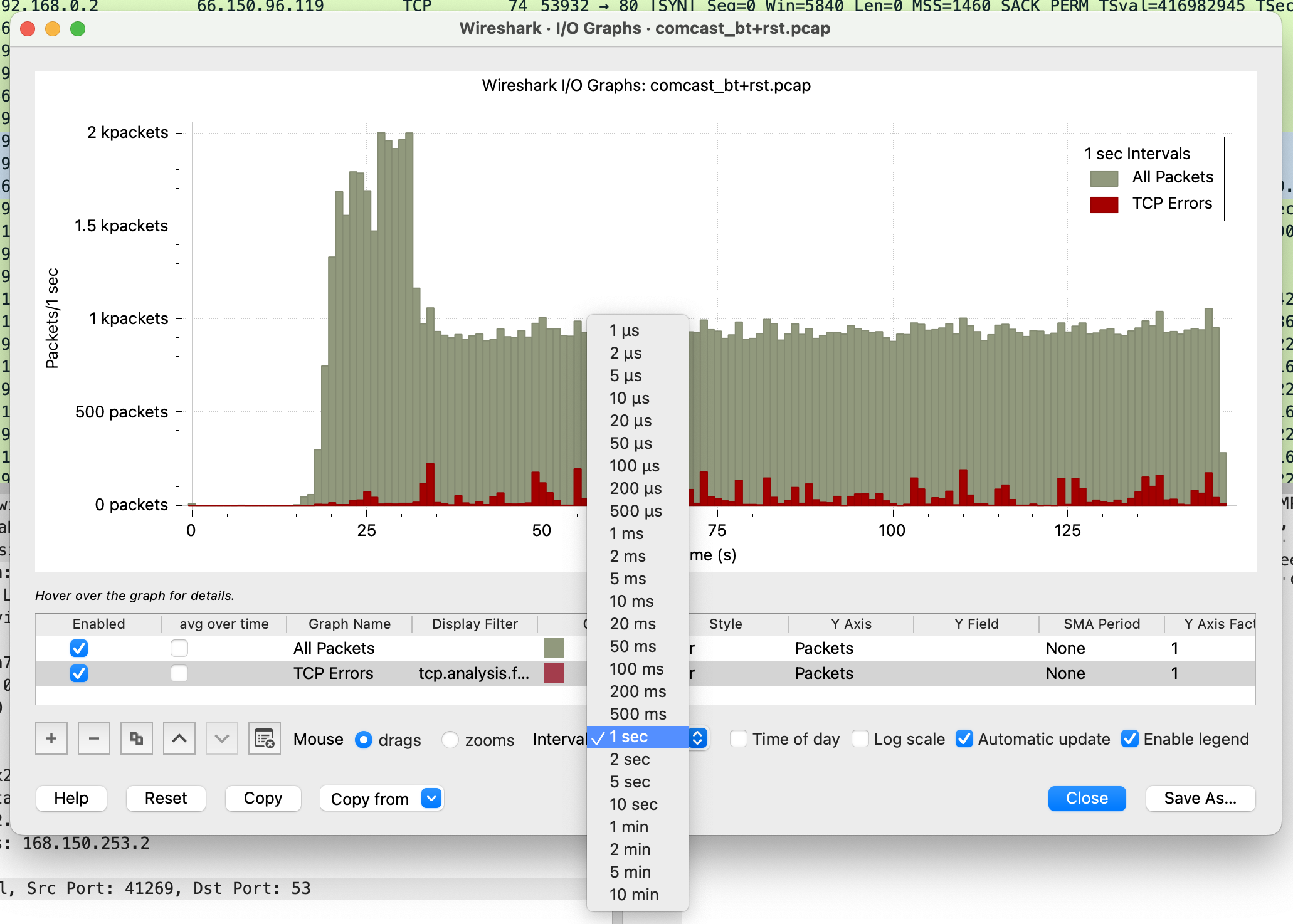Screen dimensions: 1293x924
Task: Uncheck Enabled for the TCP Errors graph
Action: (79, 673)
